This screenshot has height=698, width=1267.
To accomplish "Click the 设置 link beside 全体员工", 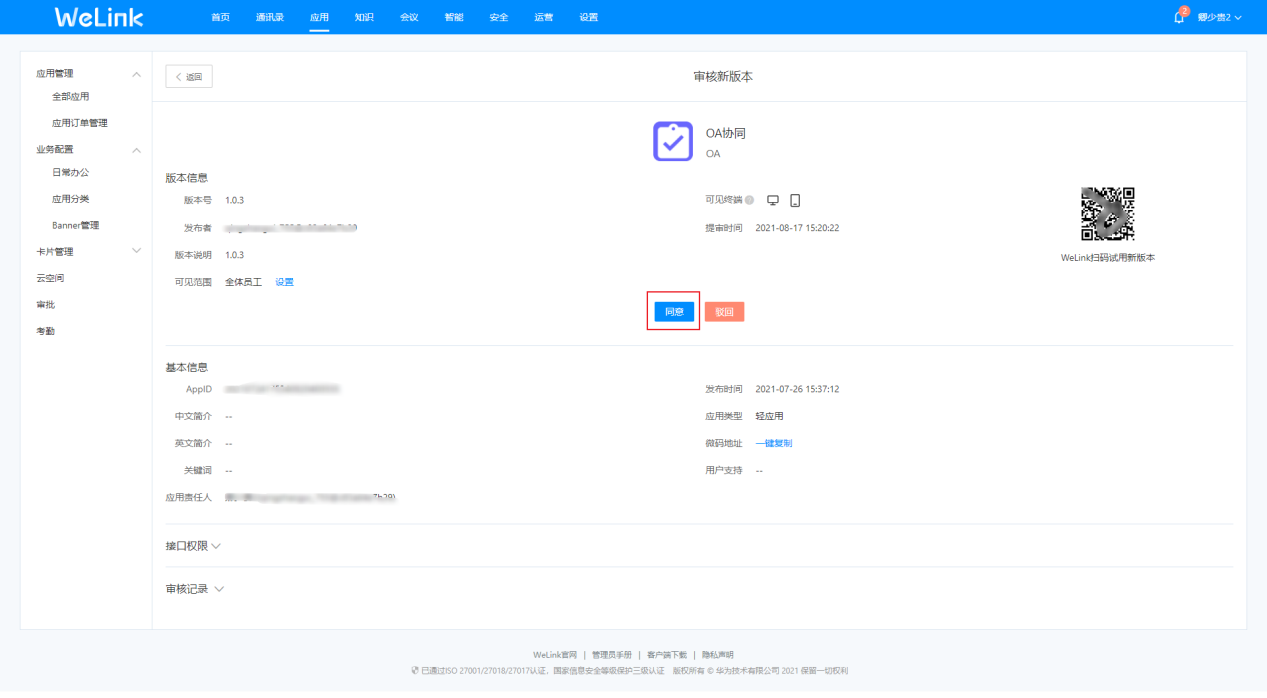I will 285,282.
